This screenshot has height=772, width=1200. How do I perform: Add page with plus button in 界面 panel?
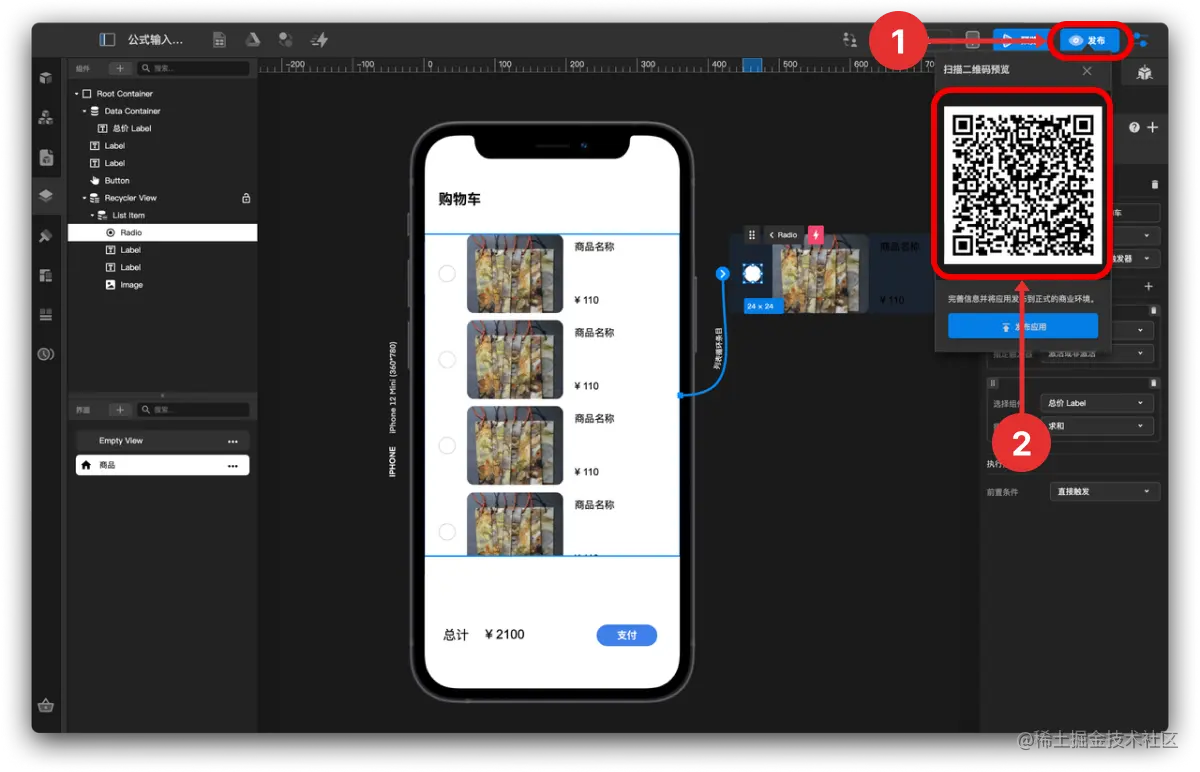click(119, 410)
